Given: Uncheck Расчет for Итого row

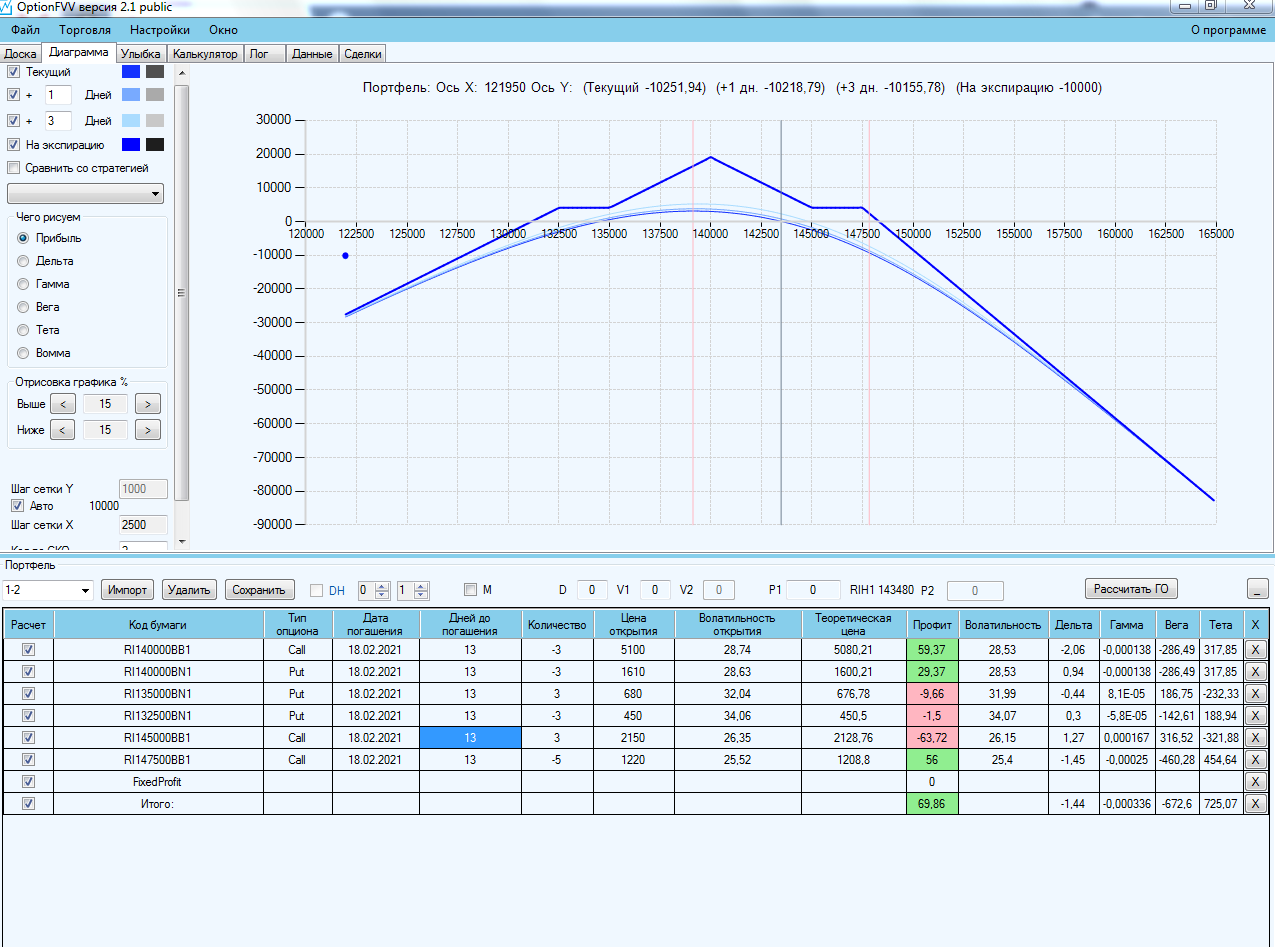Looking at the screenshot, I should pyautogui.click(x=28, y=803).
